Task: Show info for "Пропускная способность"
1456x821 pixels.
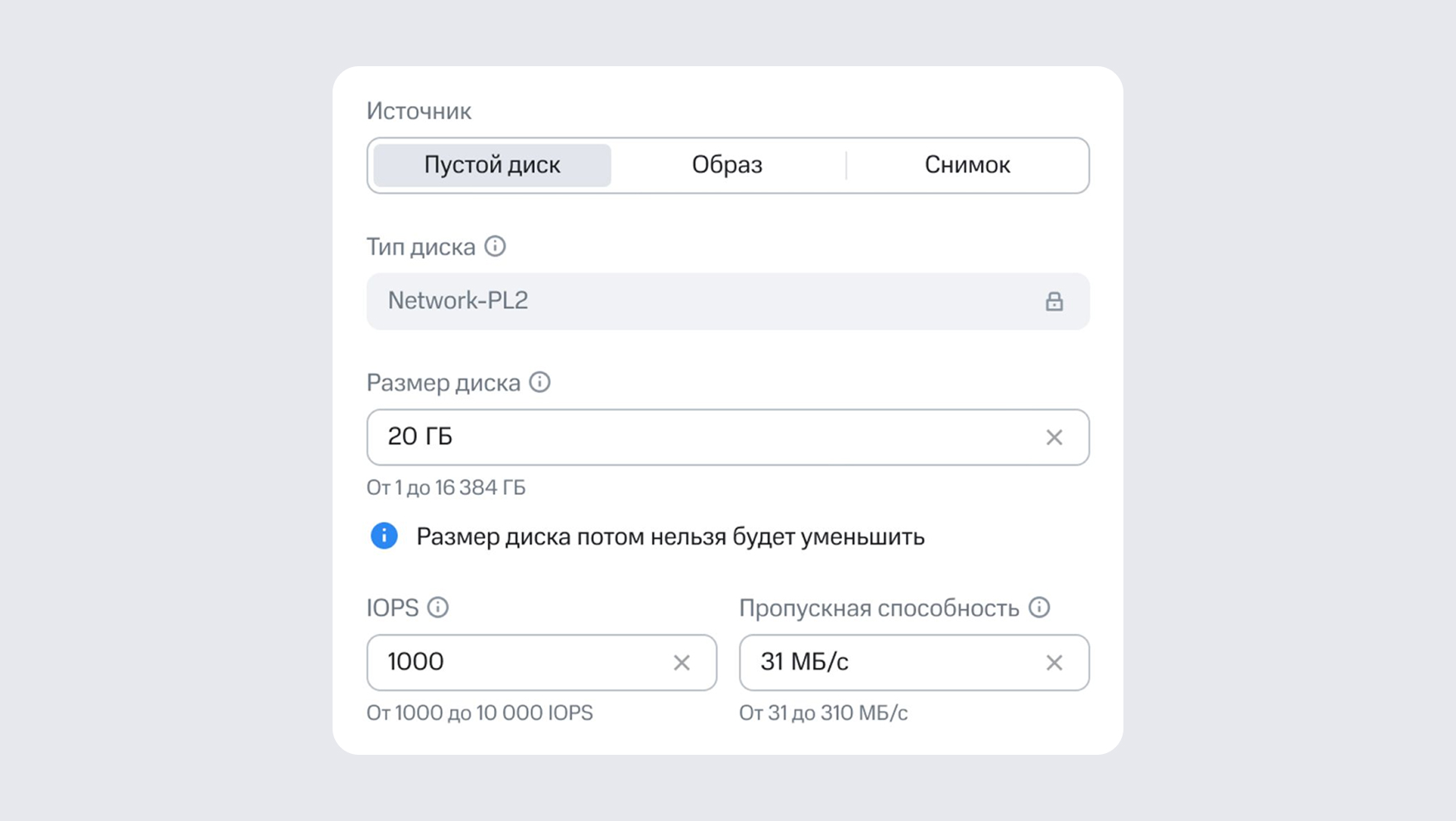Action: (x=1039, y=607)
